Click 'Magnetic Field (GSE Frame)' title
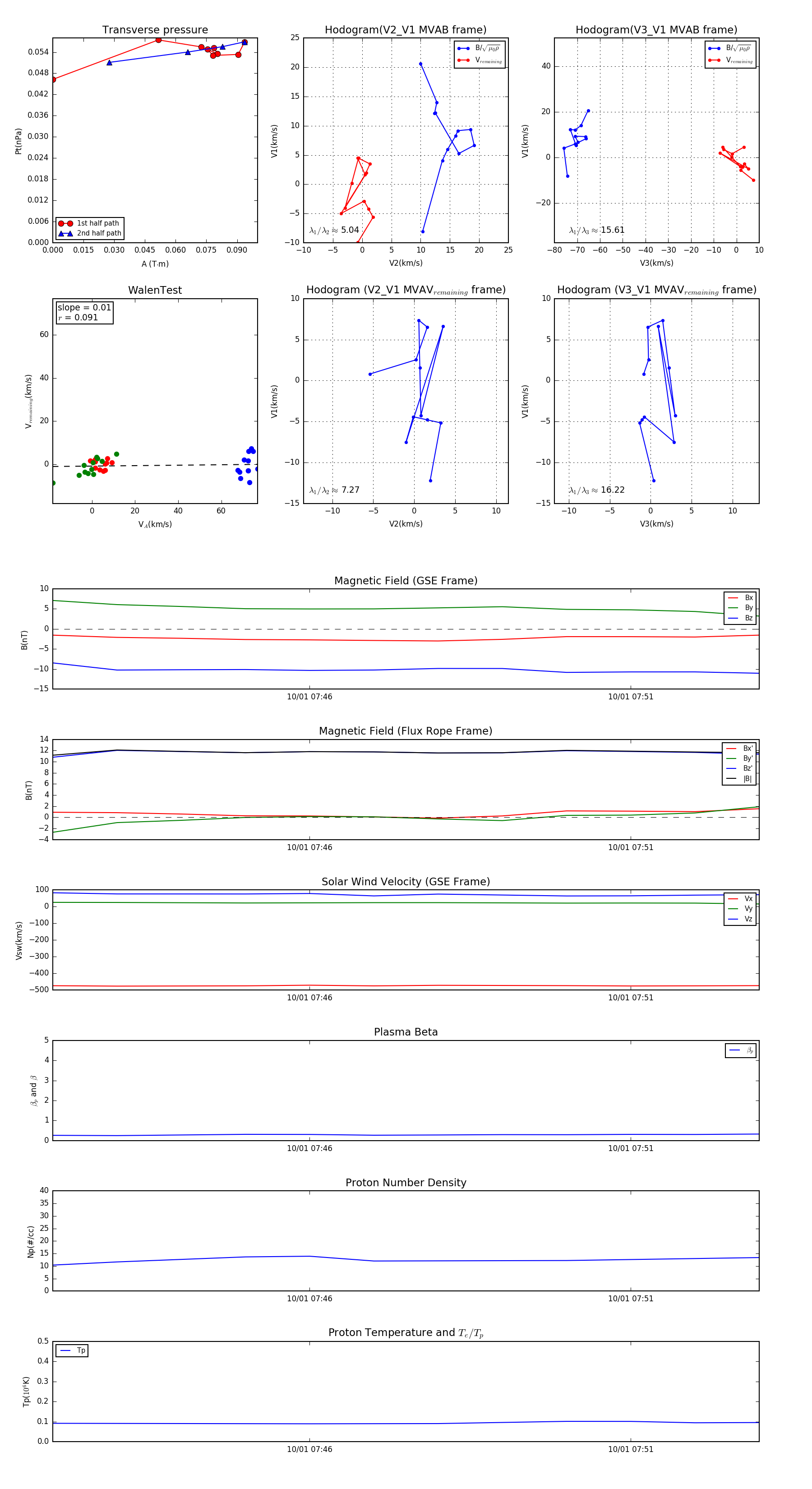This screenshot has width=812, height=1489. coord(406,581)
